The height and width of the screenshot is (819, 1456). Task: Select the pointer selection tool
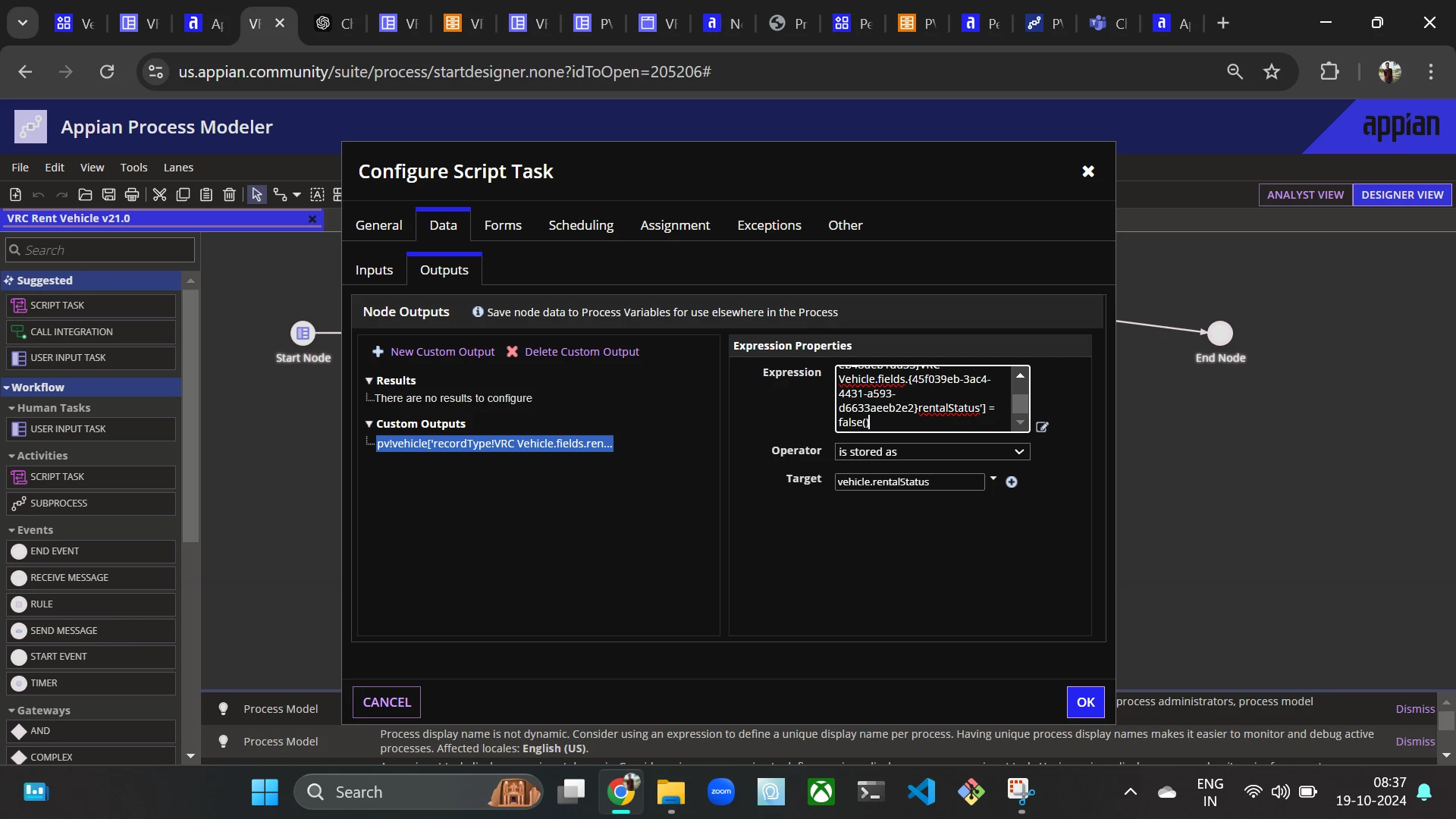pyautogui.click(x=257, y=195)
